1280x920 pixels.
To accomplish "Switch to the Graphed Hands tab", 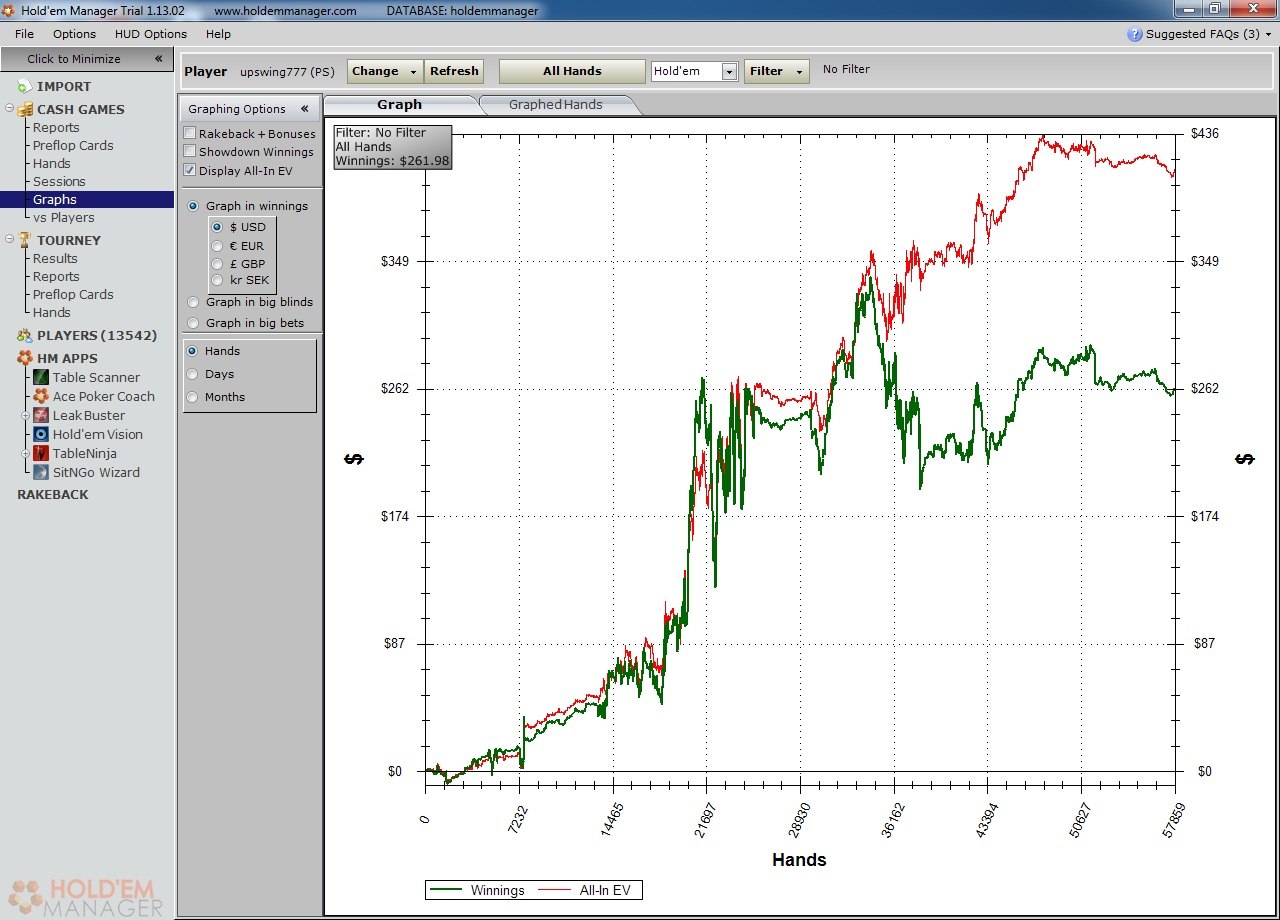I will 555,105.
